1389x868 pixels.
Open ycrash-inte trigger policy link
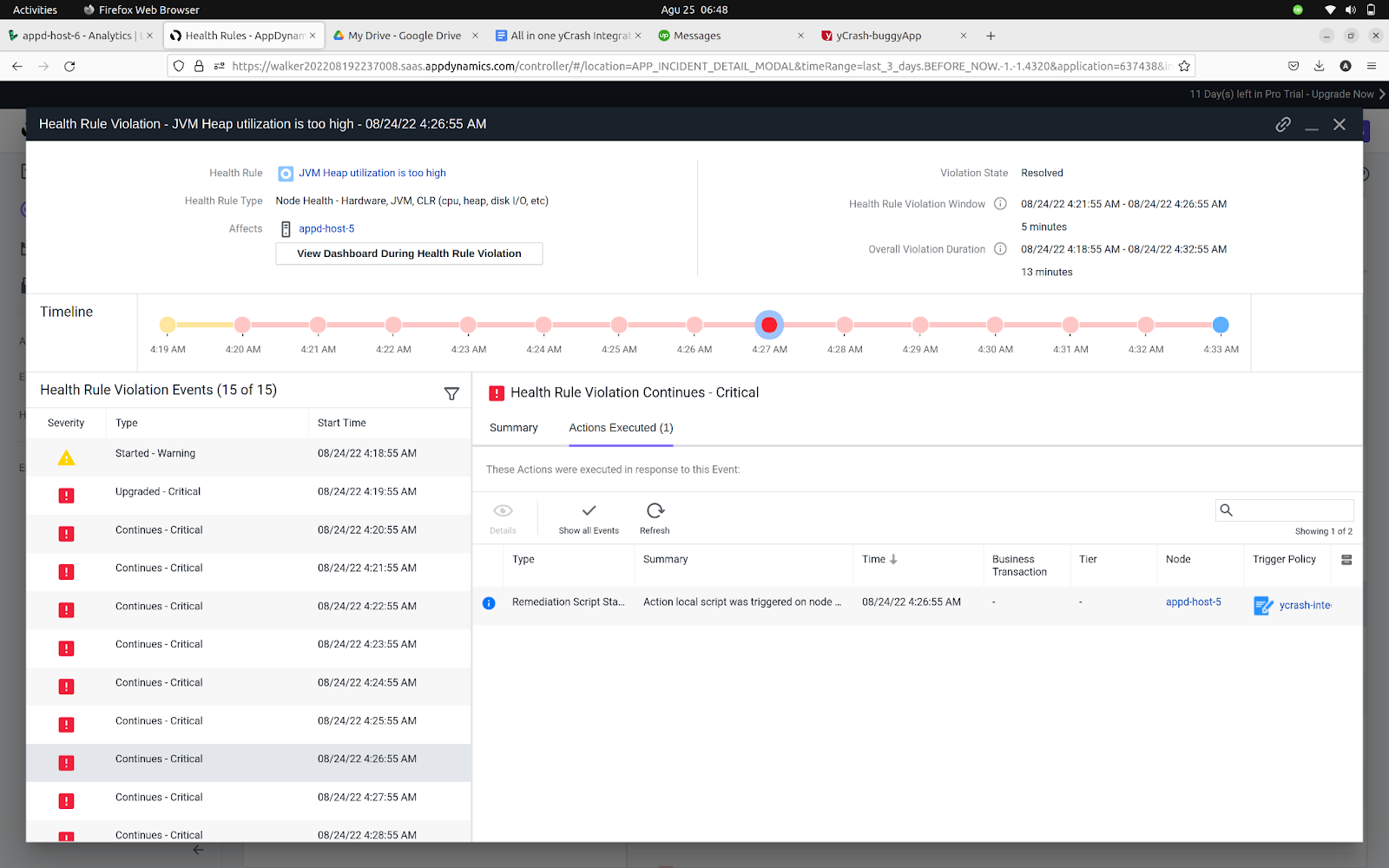click(1305, 605)
